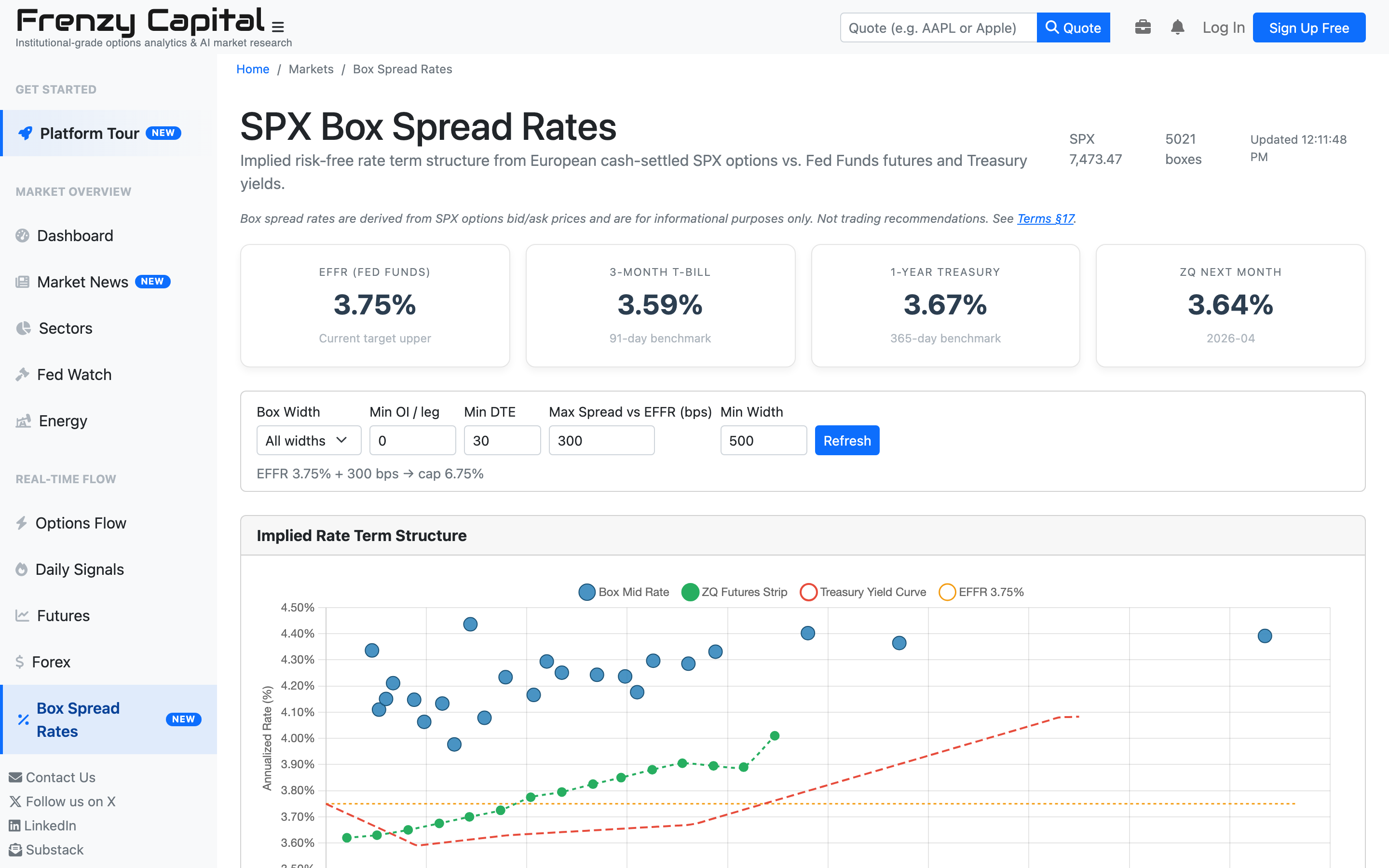
Task: Click the 'Implied Rate Term Structure' heading
Action: [x=362, y=536]
